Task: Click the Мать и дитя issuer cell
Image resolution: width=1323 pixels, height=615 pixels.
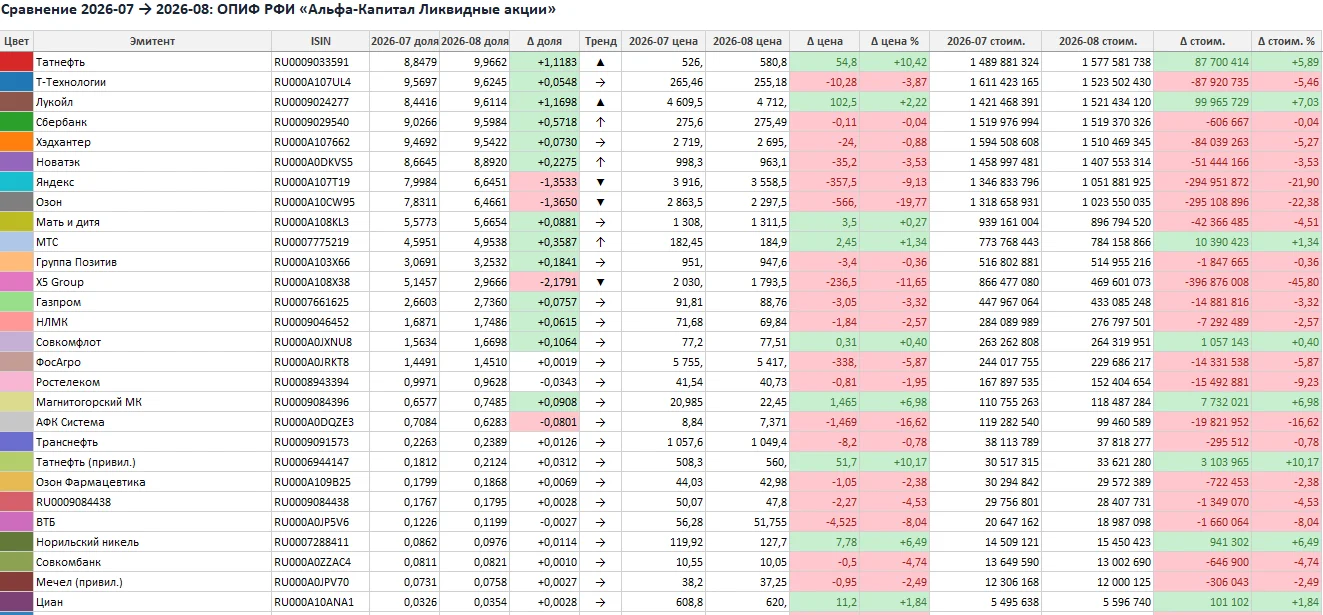Action: pos(152,222)
